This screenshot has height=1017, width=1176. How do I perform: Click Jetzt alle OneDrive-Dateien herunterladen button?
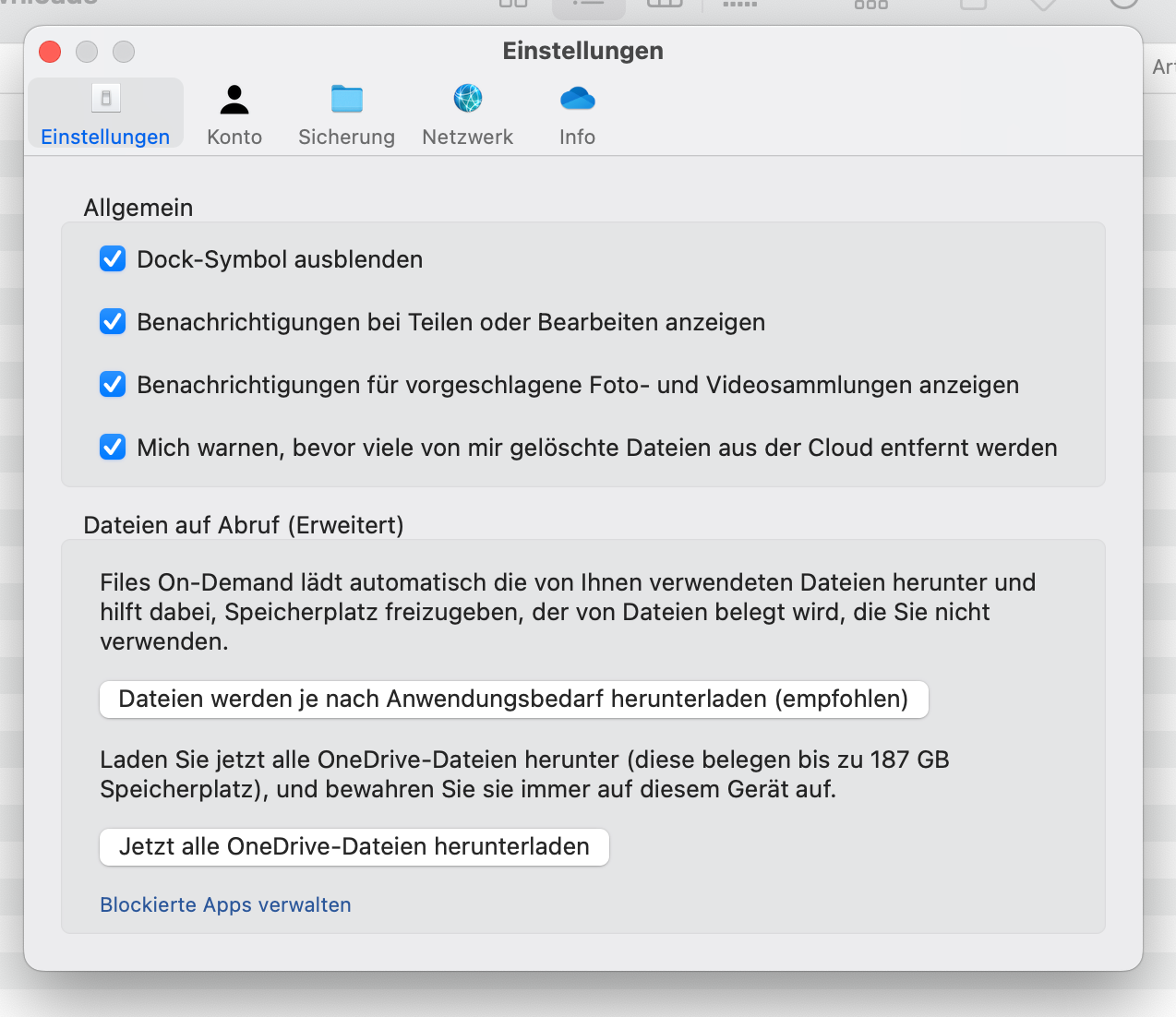354,846
